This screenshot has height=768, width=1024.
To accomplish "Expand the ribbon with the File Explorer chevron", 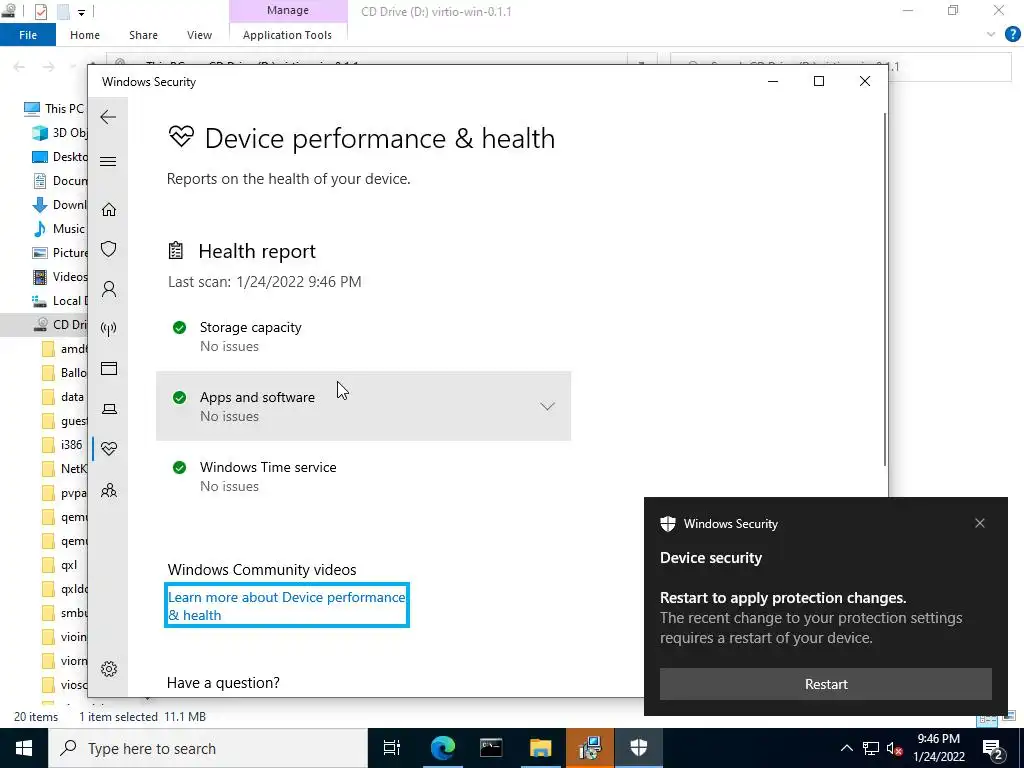I will pyautogui.click(x=991, y=35).
